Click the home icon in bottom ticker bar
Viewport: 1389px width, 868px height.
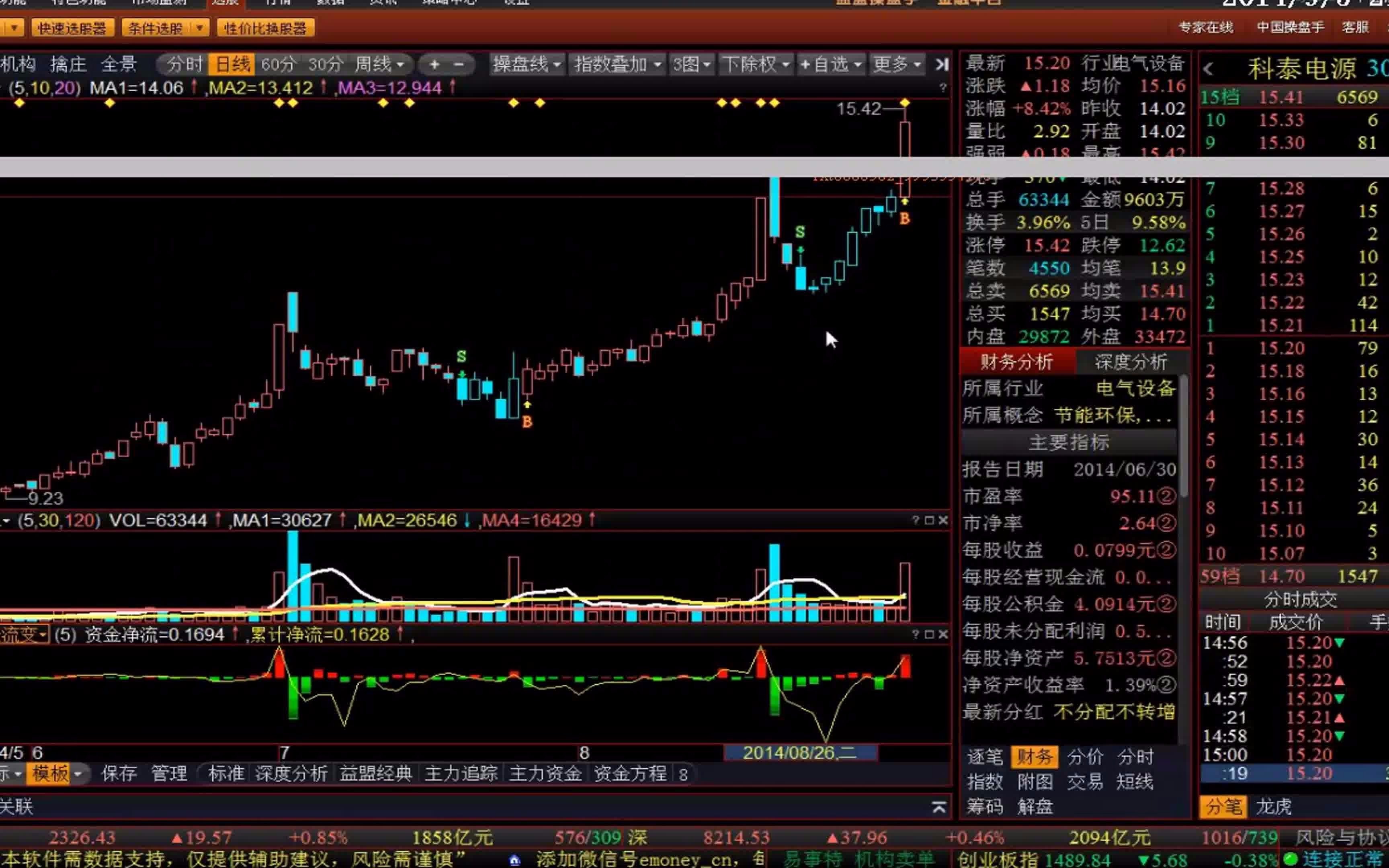(514, 860)
